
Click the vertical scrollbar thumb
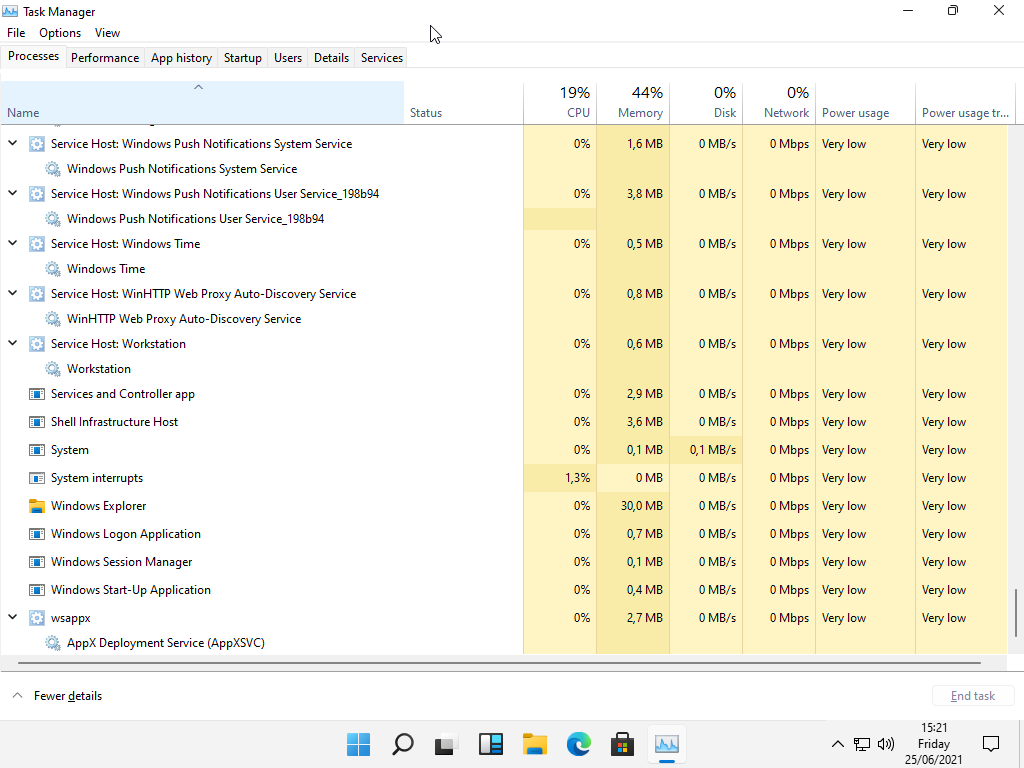pyautogui.click(x=1016, y=612)
